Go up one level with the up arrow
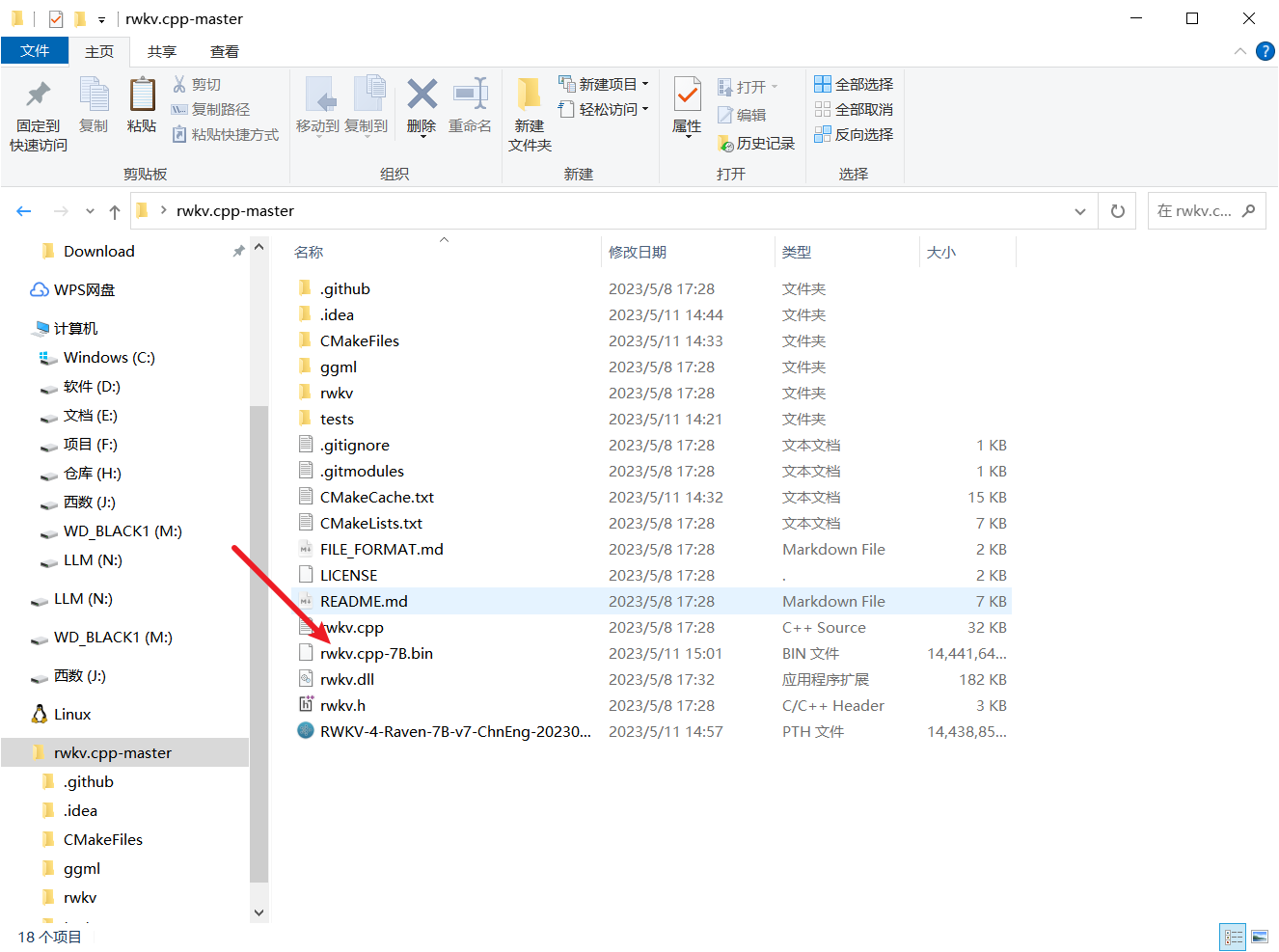Screen dimensions: 1279x952 [115, 211]
